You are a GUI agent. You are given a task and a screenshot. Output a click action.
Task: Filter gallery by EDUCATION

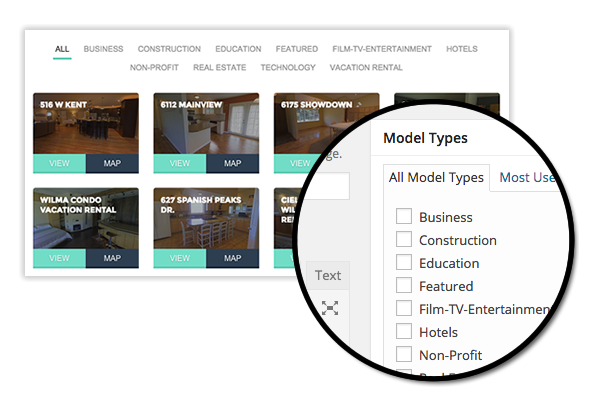tap(238, 49)
